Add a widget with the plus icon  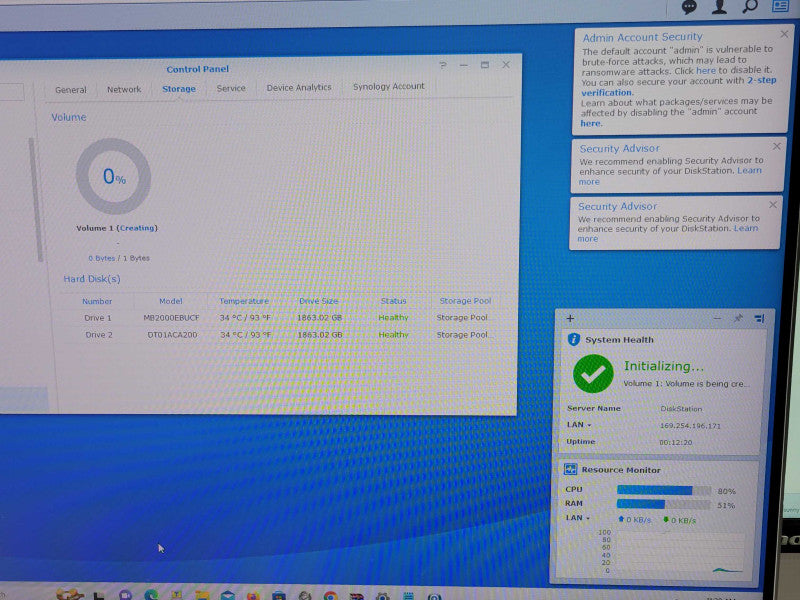click(570, 318)
